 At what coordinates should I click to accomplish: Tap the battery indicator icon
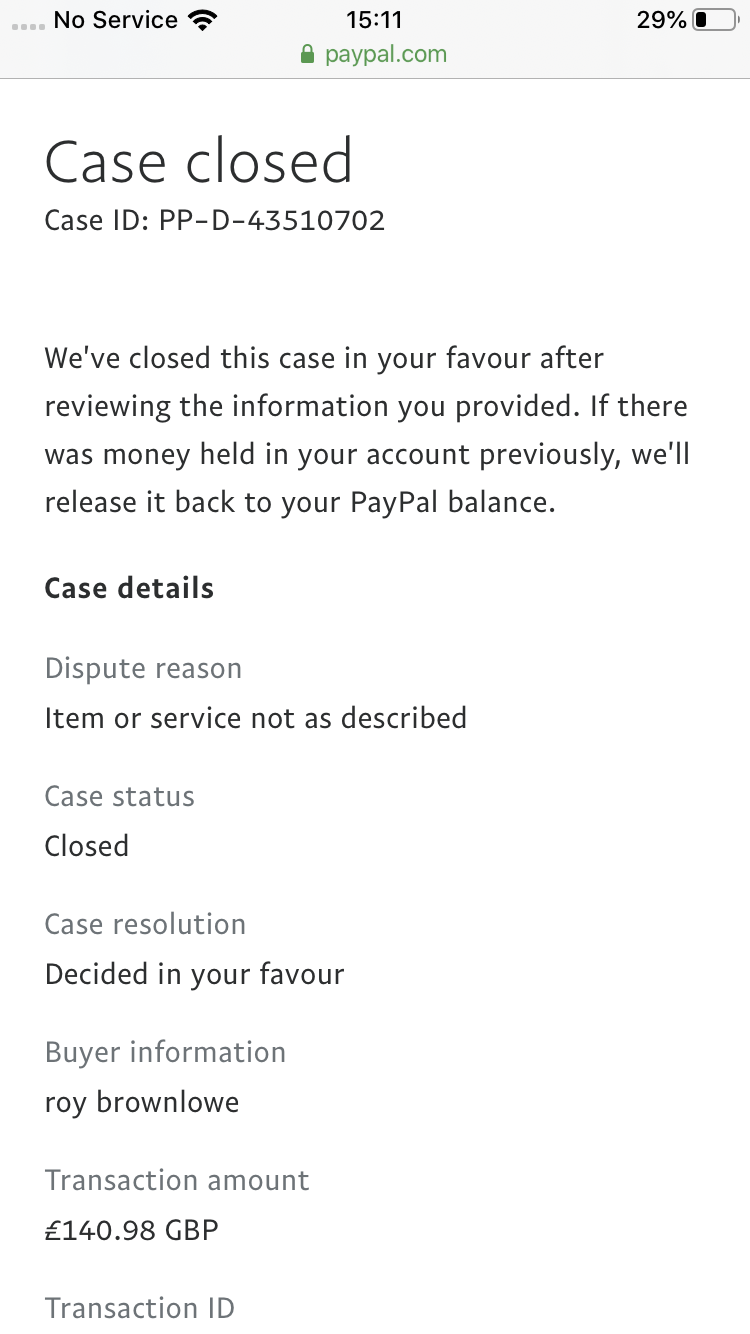tap(714, 20)
